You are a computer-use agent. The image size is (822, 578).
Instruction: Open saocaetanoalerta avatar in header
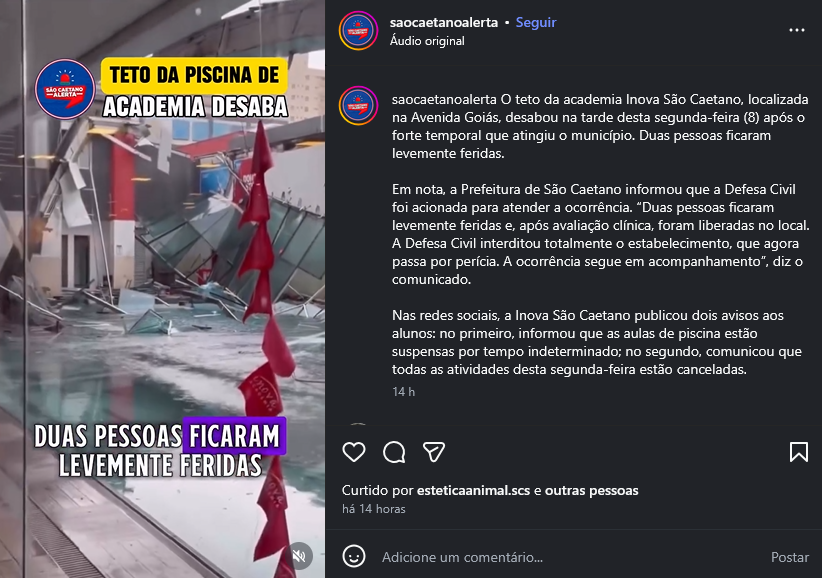pos(359,30)
